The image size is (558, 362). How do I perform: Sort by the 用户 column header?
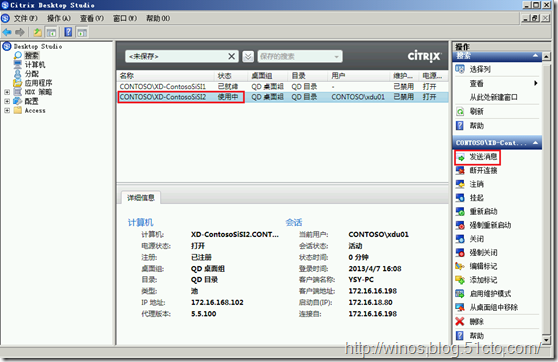(x=359, y=76)
